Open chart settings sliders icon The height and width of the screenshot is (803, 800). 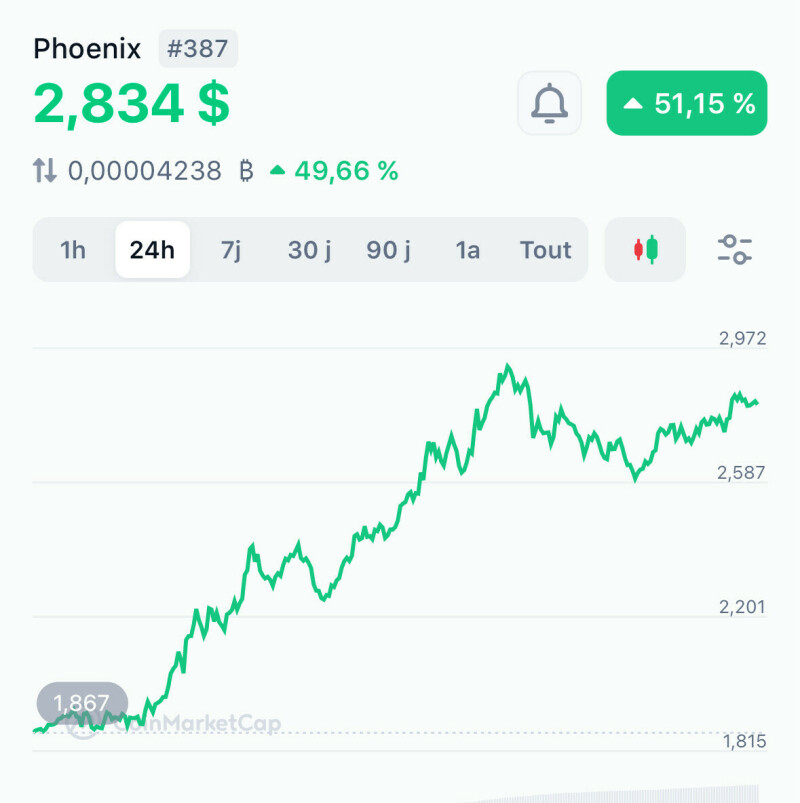pyautogui.click(x=735, y=250)
